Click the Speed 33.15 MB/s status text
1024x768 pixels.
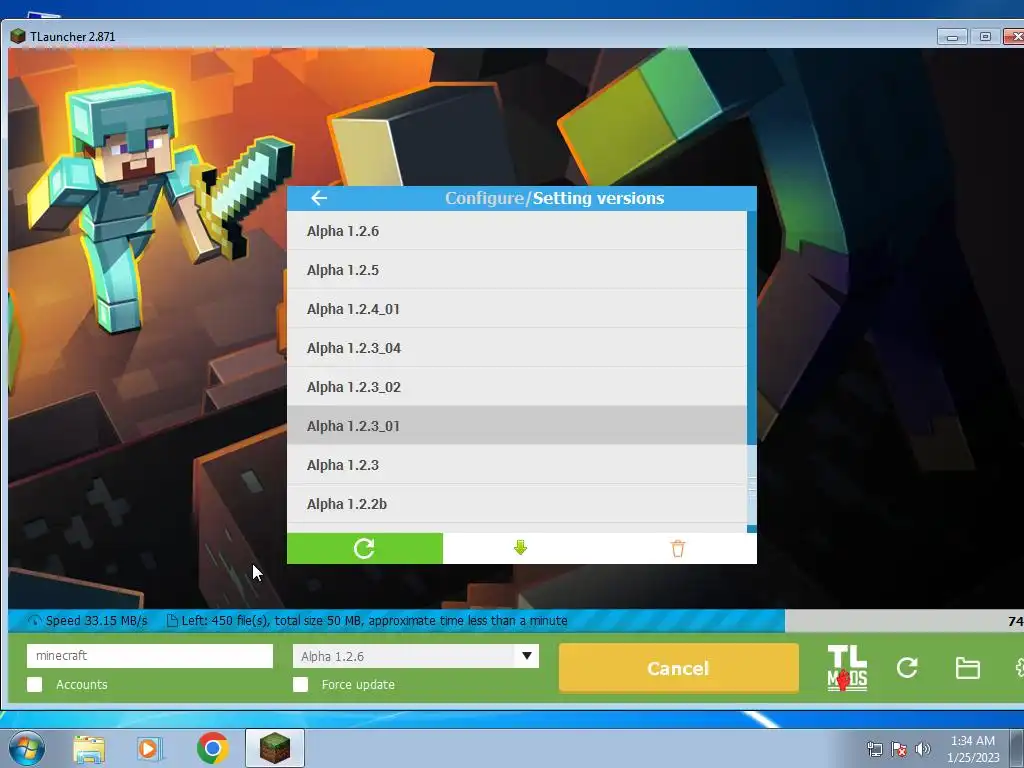[97, 620]
